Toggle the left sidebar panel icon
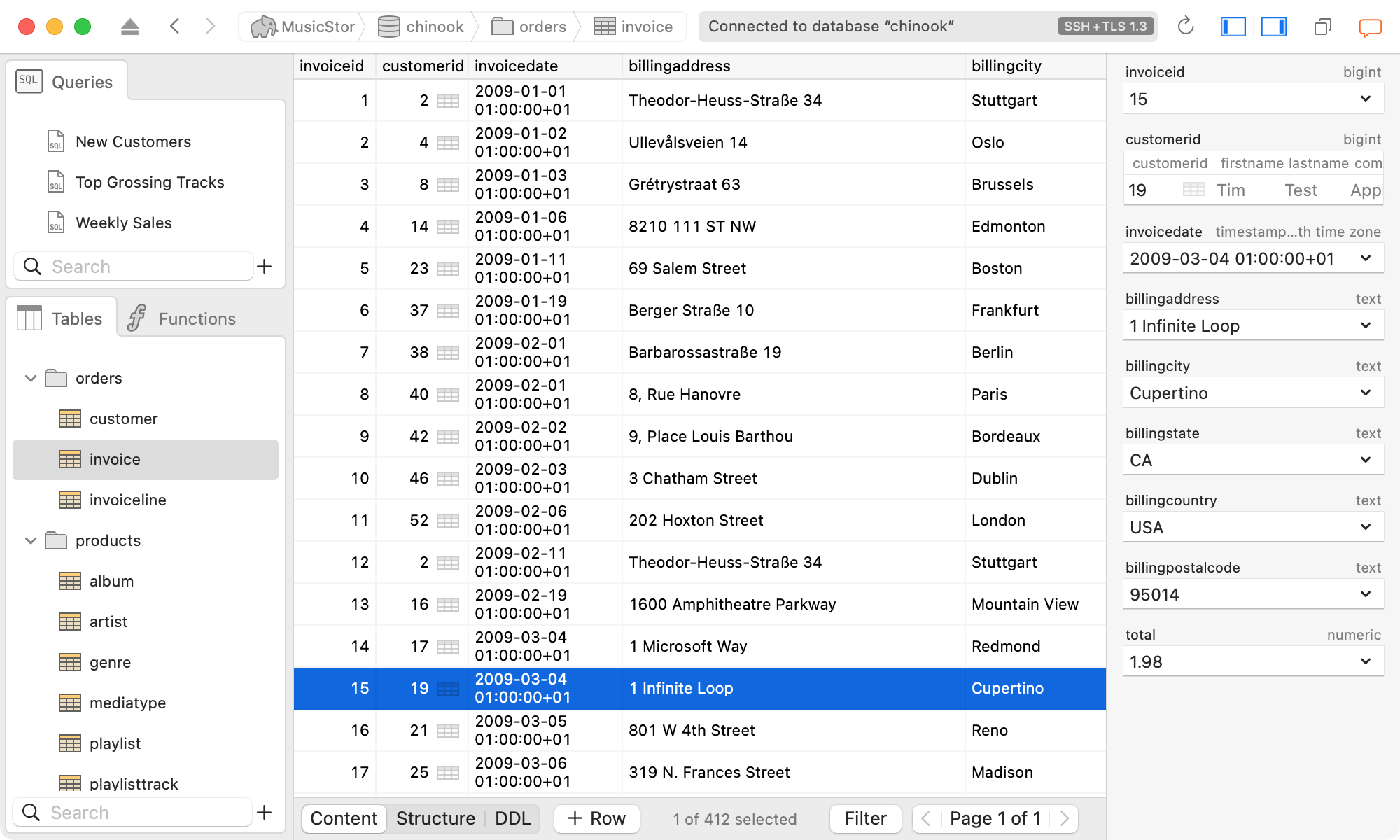This screenshot has width=1400, height=840. (x=1232, y=27)
